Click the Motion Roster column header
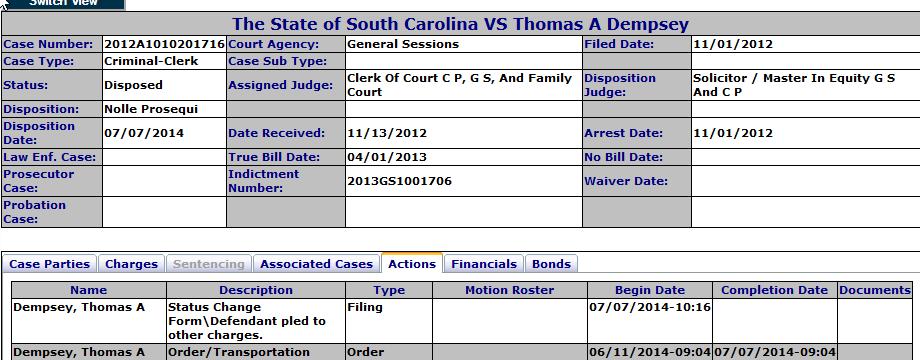Screen dimensions: 920x360 point(509,290)
